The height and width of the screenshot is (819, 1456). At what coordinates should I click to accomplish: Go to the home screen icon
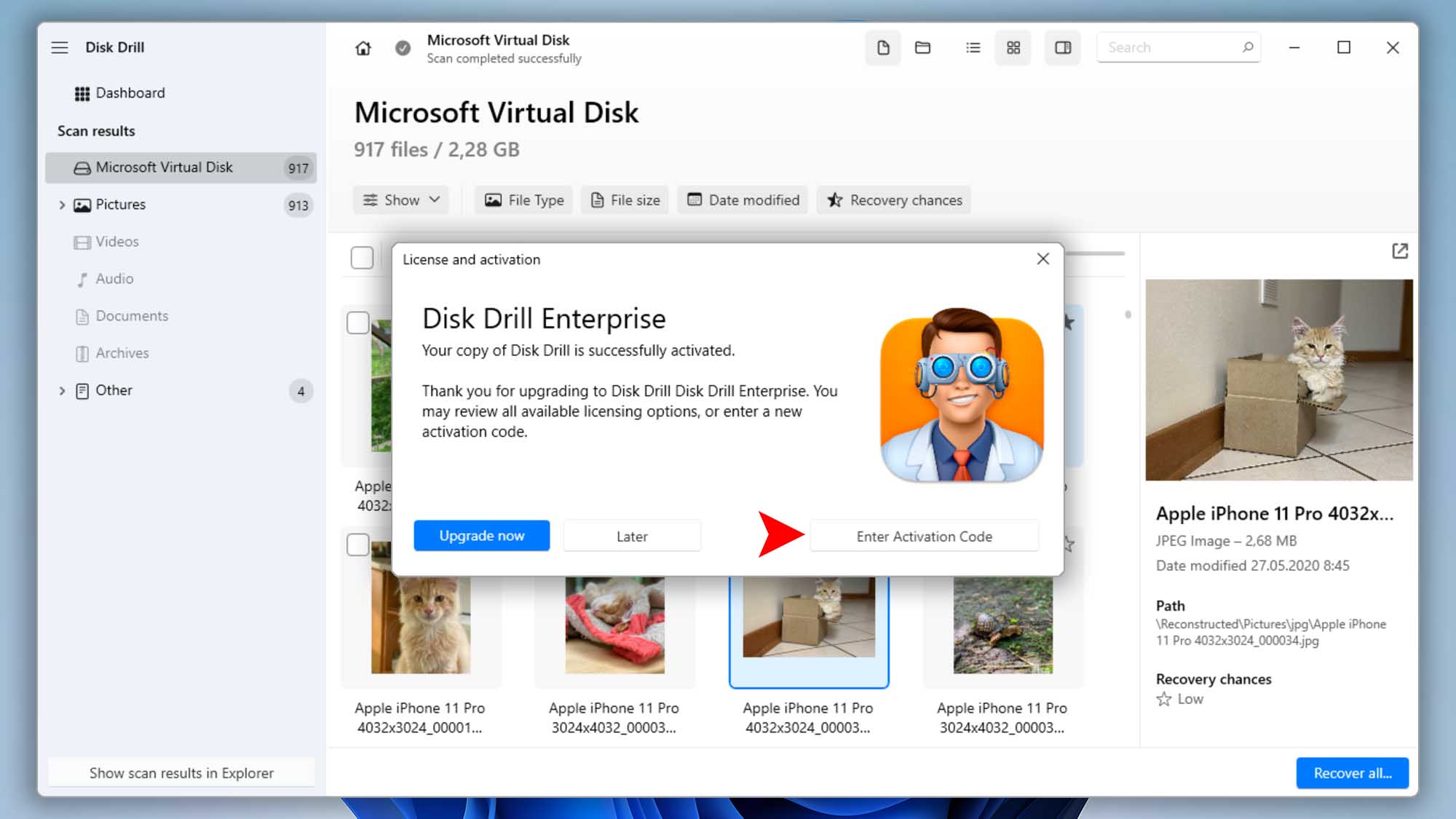(x=363, y=48)
